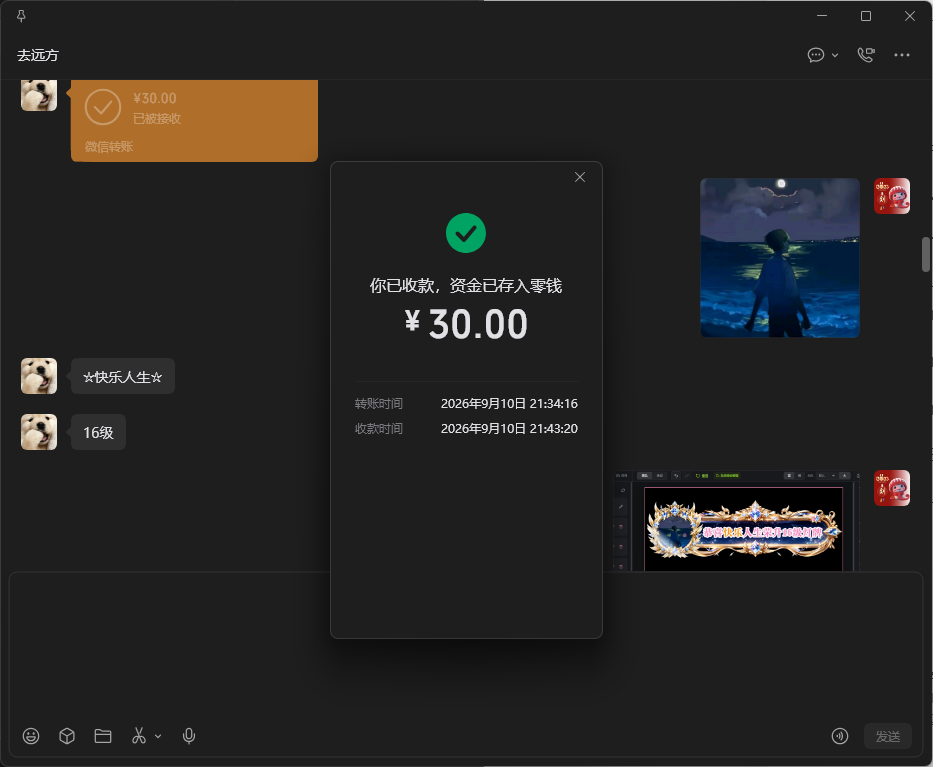Open the send file folder icon

[x=103, y=736]
